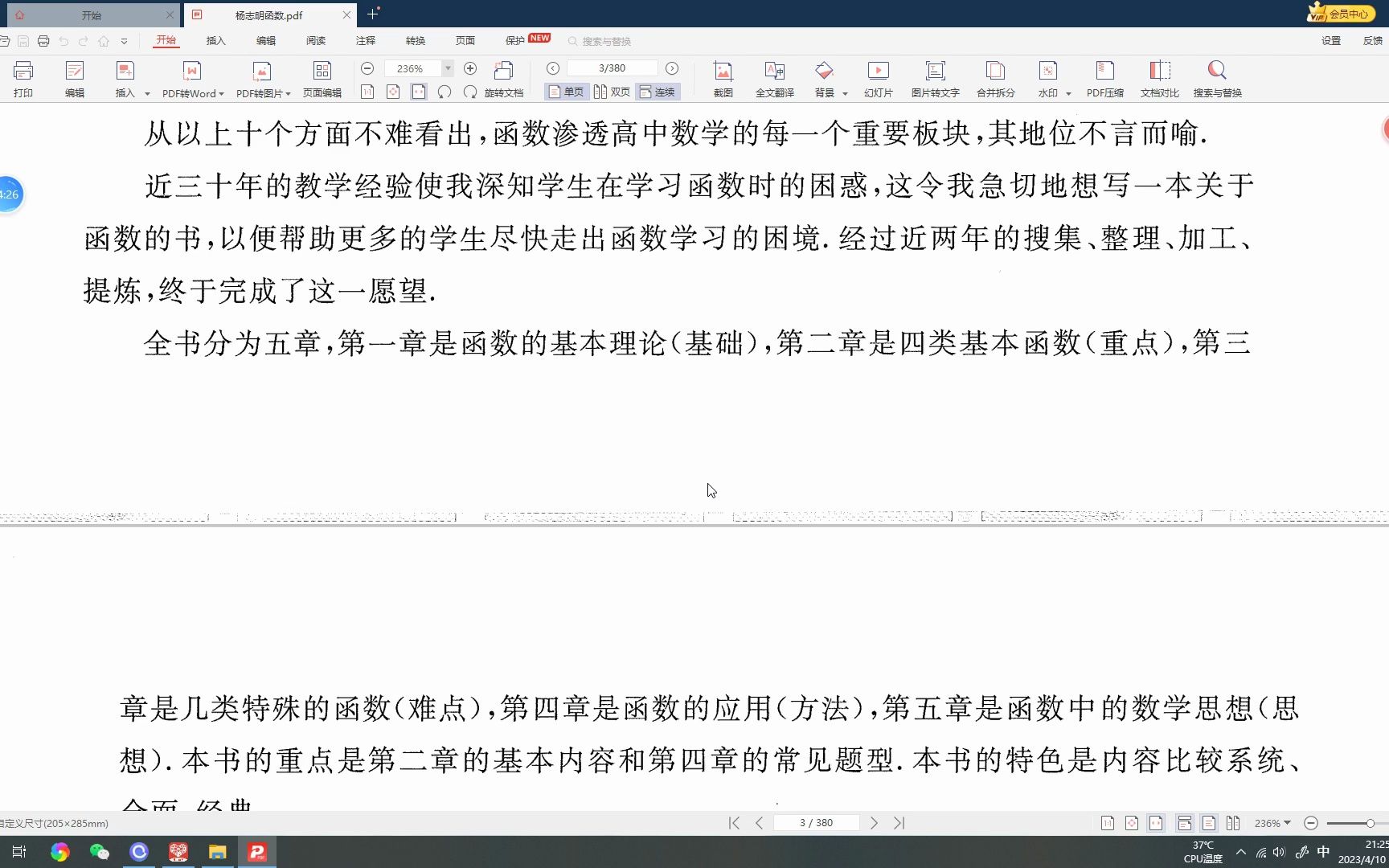Rotate page clockwise icon
The width and height of the screenshot is (1389, 868).
(470, 92)
